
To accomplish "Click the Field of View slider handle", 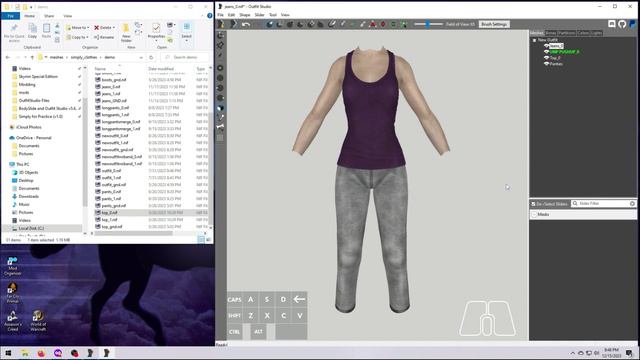I will 427,24.
